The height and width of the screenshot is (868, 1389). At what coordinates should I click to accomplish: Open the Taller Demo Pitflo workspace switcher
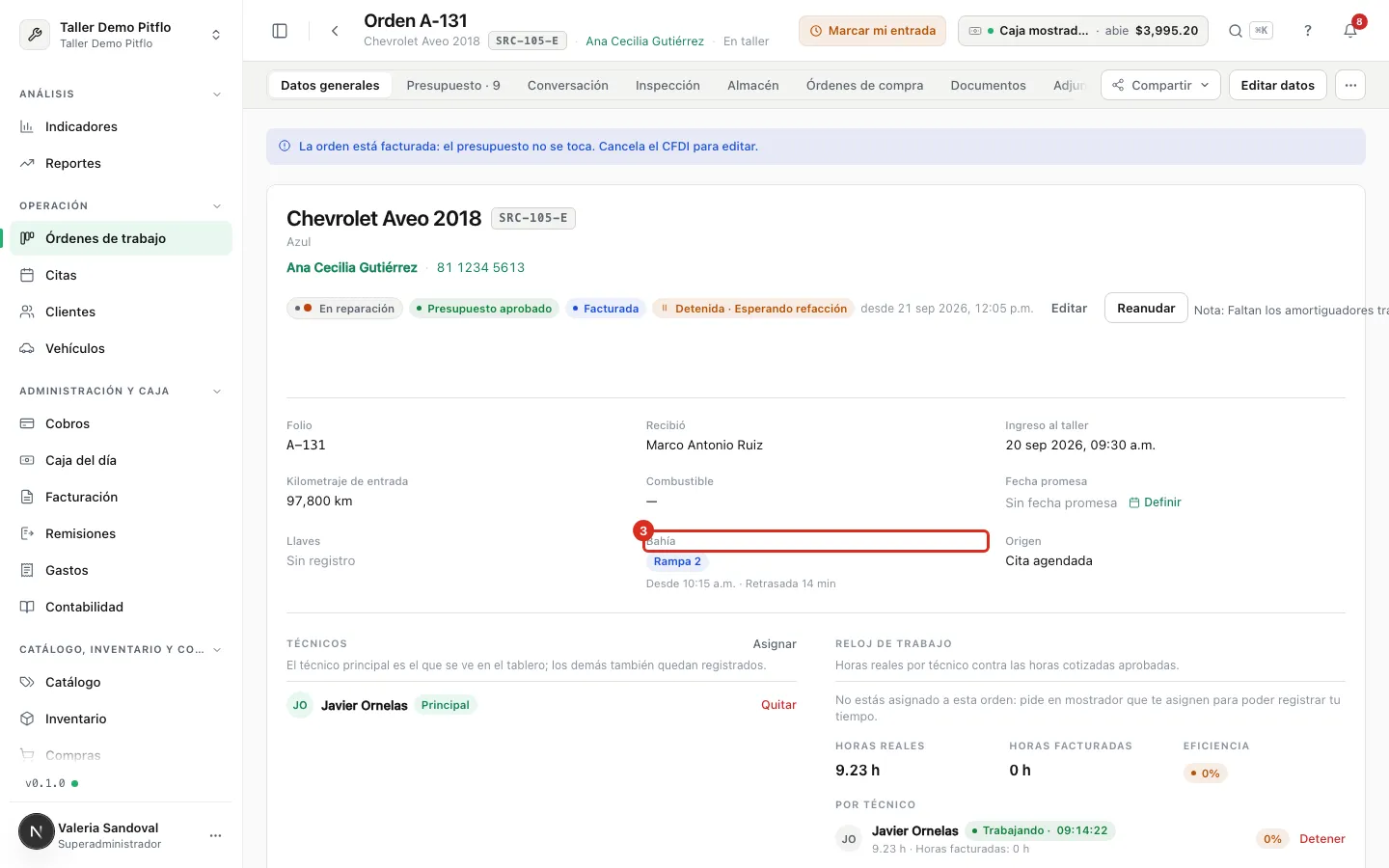(x=122, y=35)
